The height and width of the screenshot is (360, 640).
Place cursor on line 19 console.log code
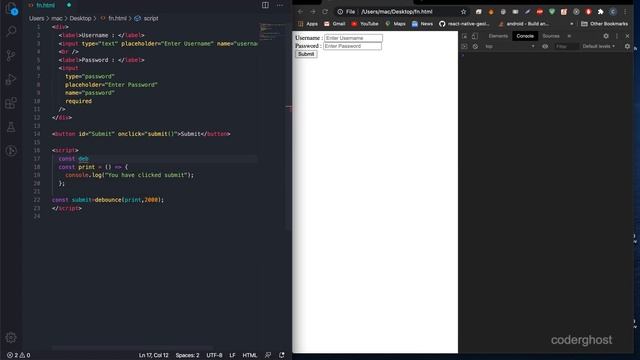[x=129, y=175]
